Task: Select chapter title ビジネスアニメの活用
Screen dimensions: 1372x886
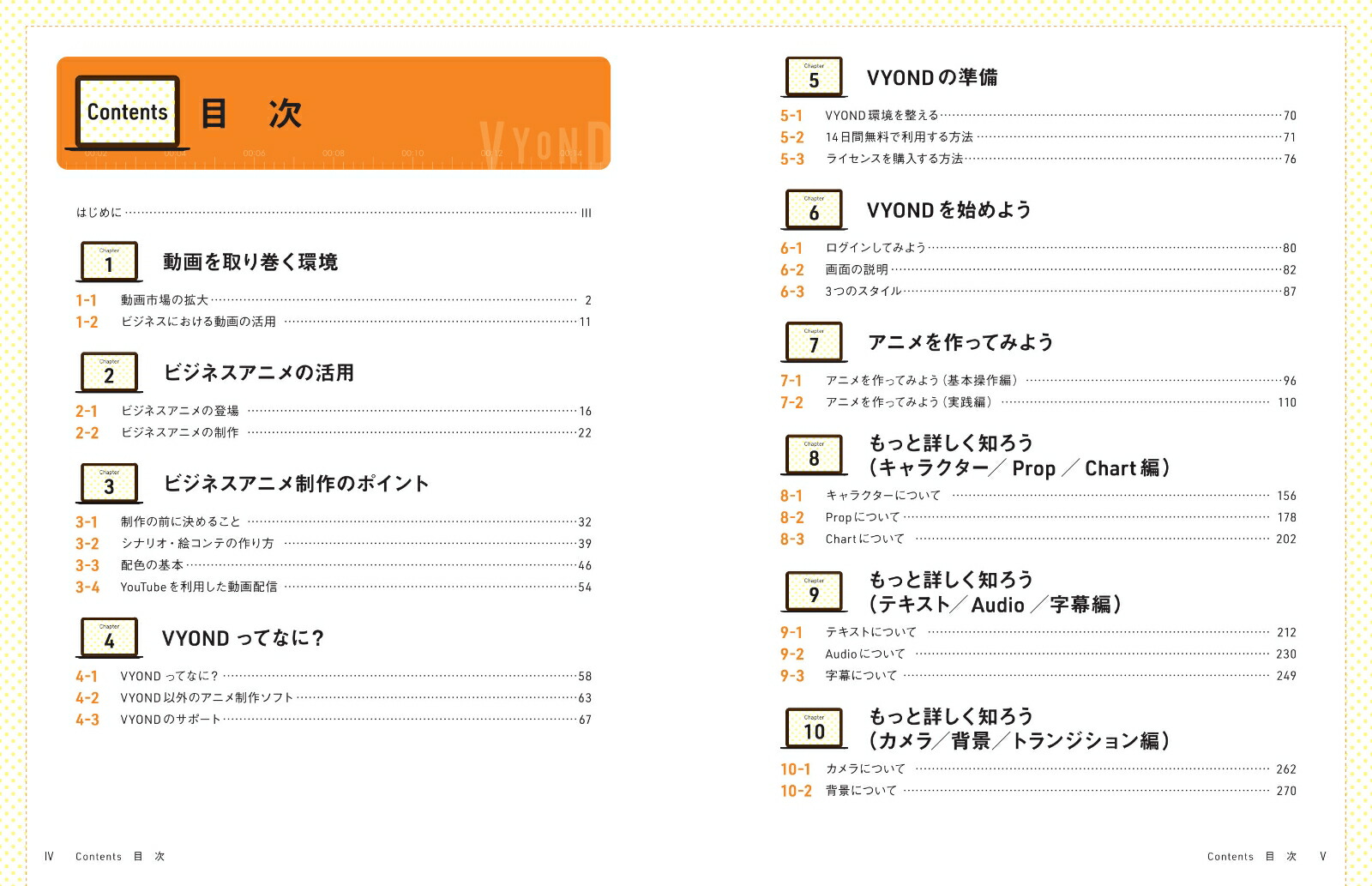Action: pyautogui.click(x=258, y=372)
